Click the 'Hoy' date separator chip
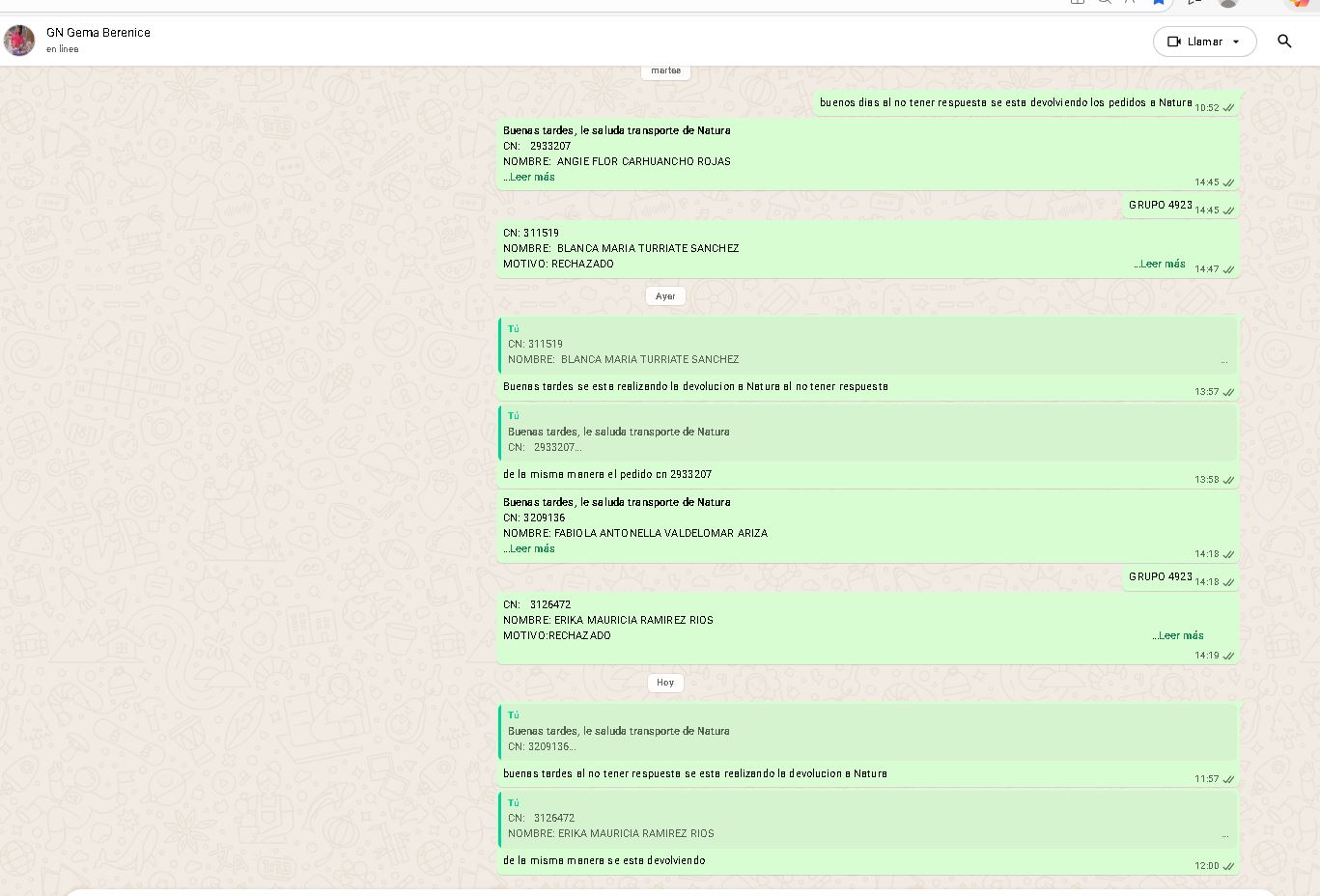The width and height of the screenshot is (1320, 896). pos(665,683)
